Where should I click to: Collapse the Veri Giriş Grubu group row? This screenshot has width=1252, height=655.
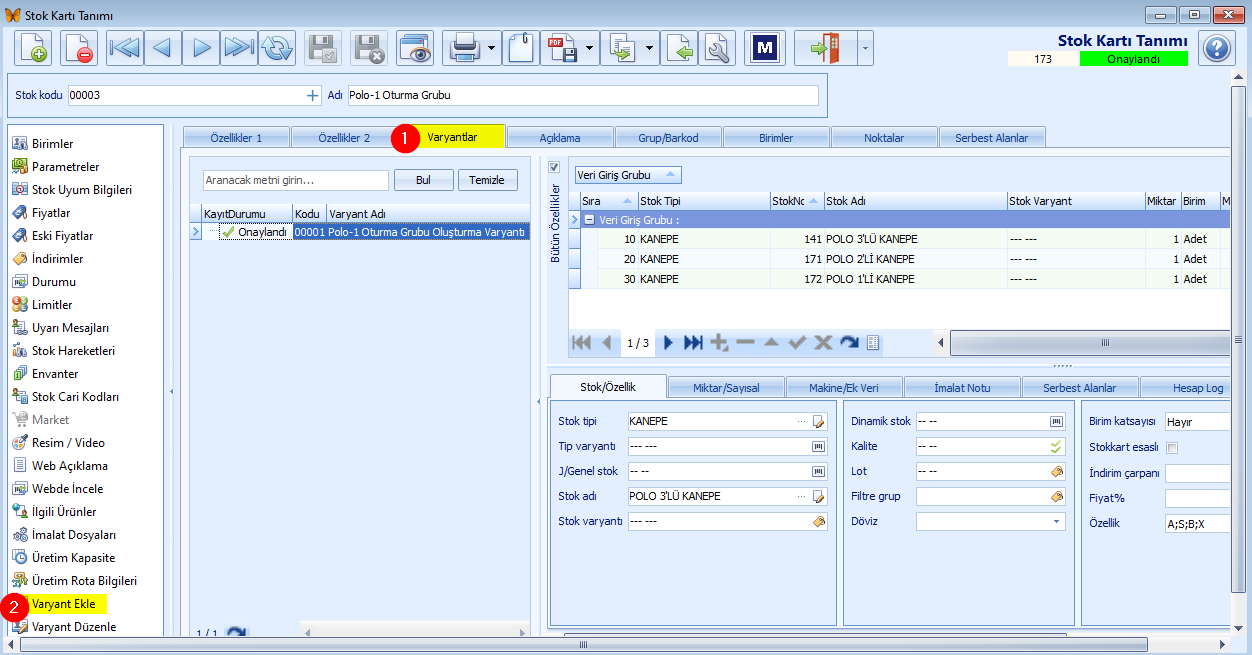[x=590, y=220]
